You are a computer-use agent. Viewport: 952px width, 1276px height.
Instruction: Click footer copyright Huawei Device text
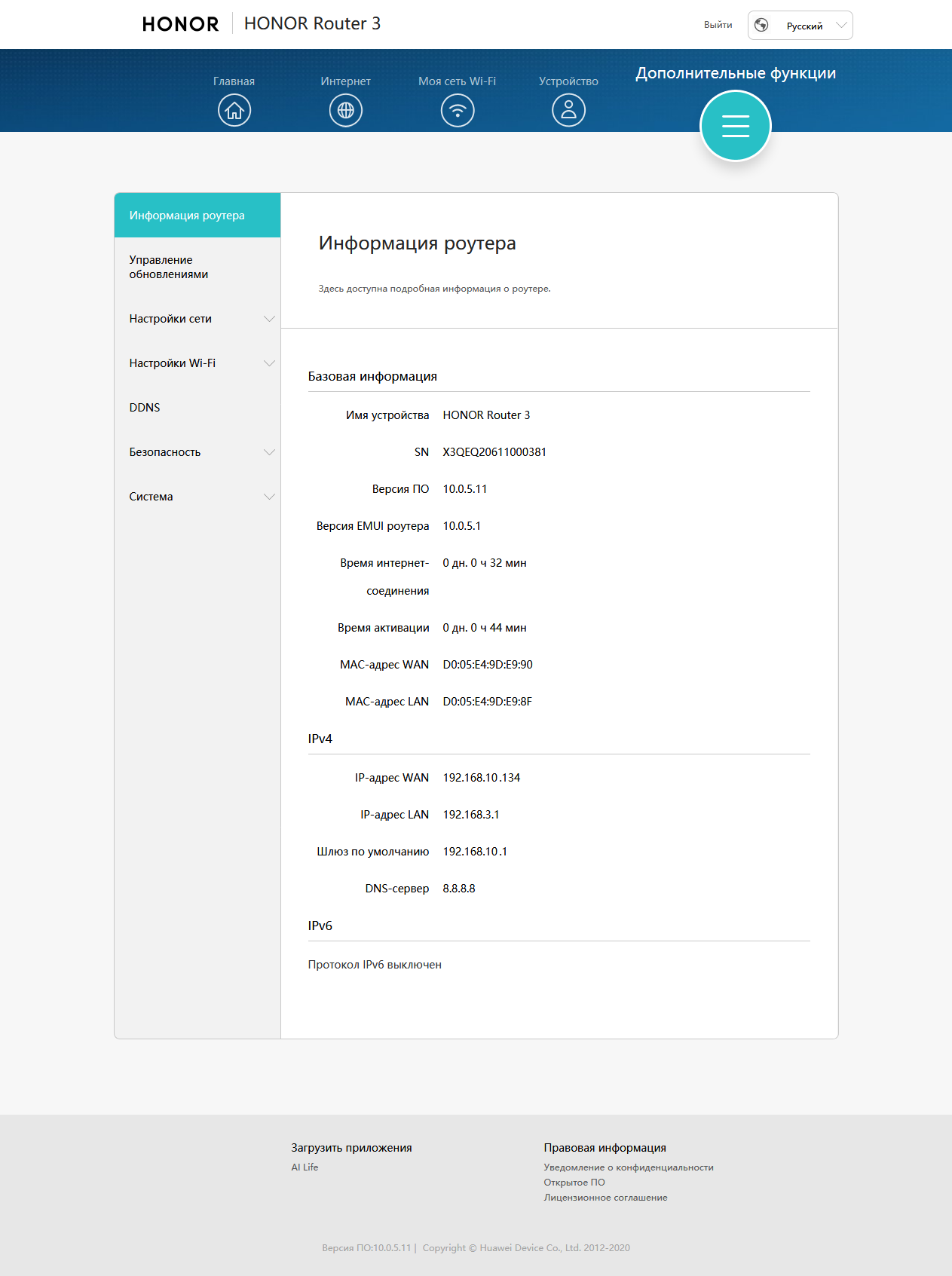click(x=526, y=1248)
